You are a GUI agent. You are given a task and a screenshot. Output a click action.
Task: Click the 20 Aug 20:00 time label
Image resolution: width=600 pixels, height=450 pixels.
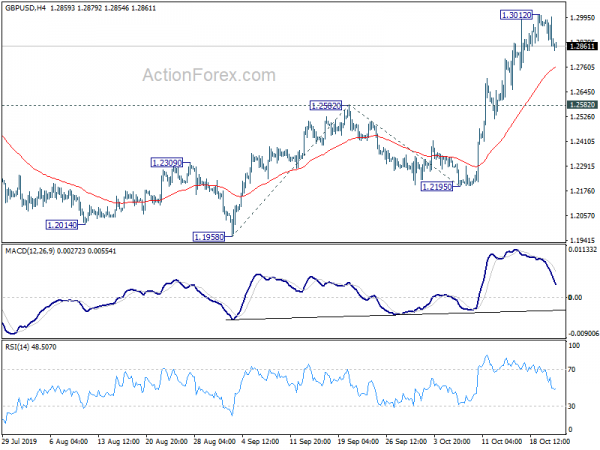166,441
